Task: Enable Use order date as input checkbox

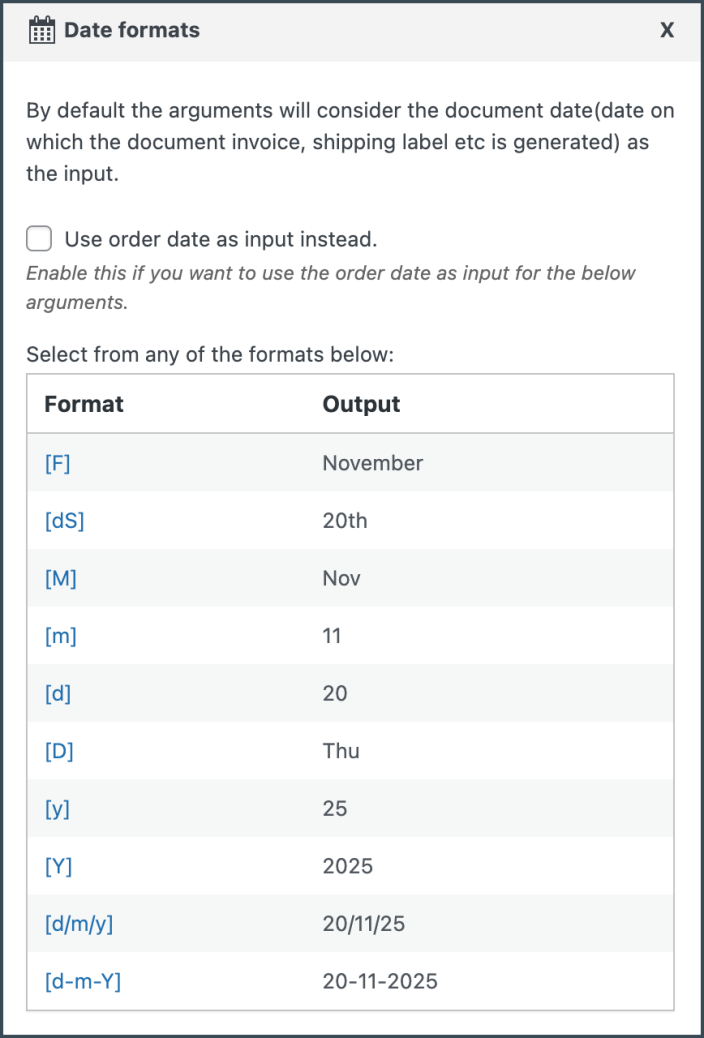Action: pyautogui.click(x=40, y=239)
